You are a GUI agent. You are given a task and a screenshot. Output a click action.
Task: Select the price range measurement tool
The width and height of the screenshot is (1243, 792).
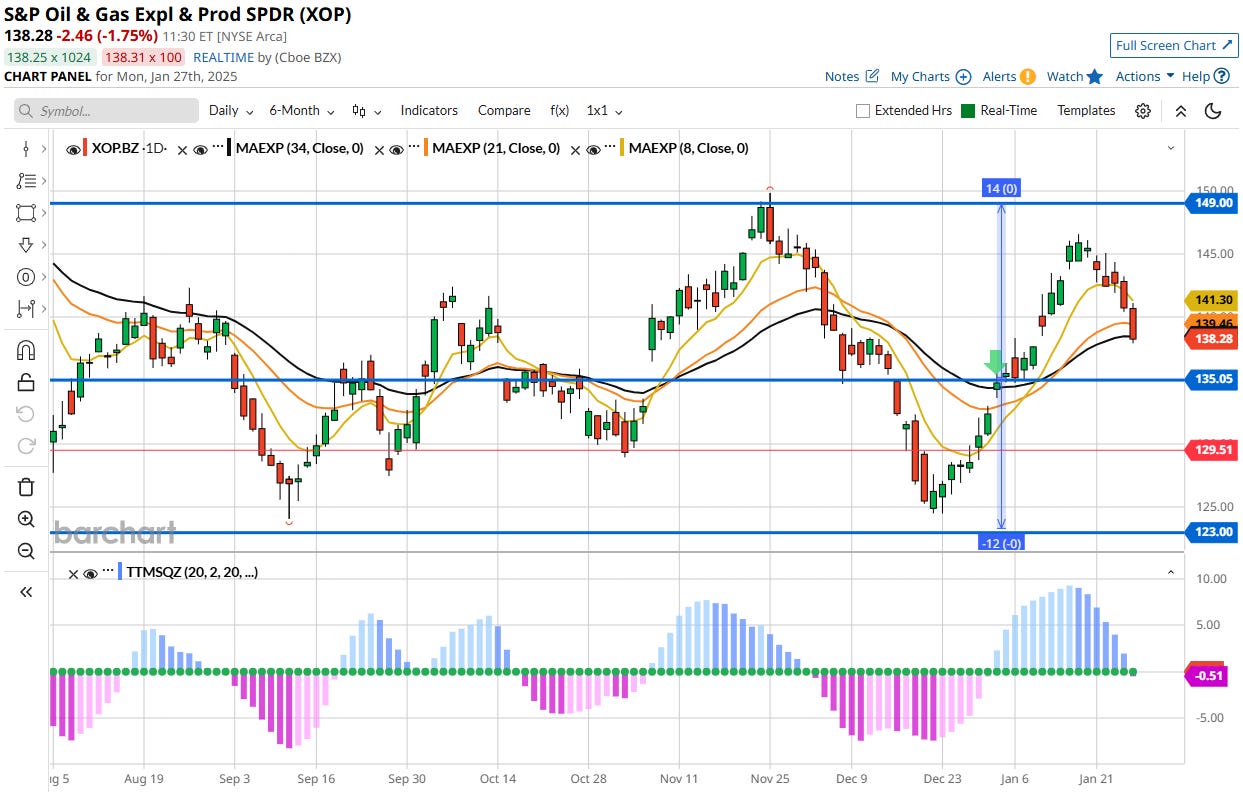coord(26,309)
